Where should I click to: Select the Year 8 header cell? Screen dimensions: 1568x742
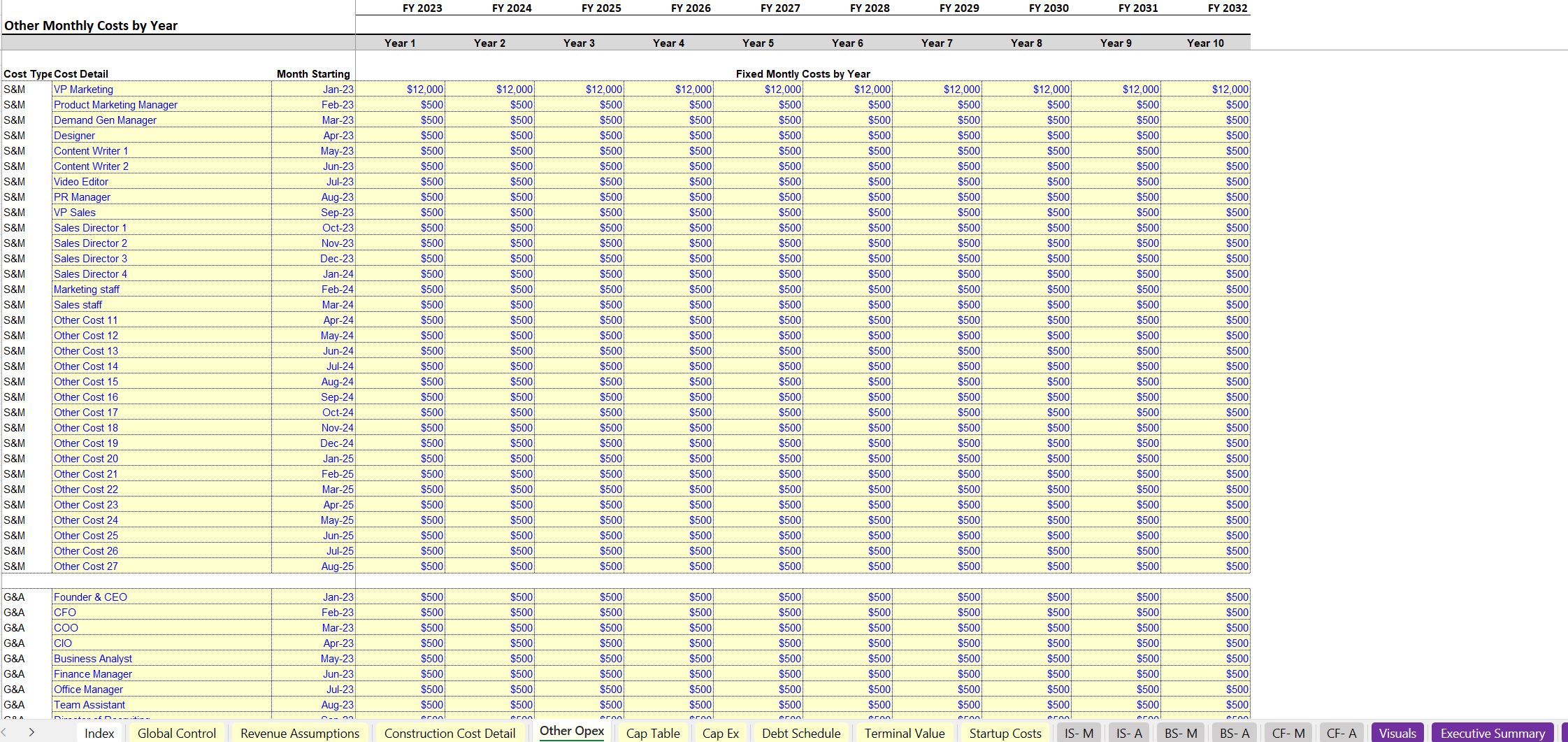[1026, 43]
